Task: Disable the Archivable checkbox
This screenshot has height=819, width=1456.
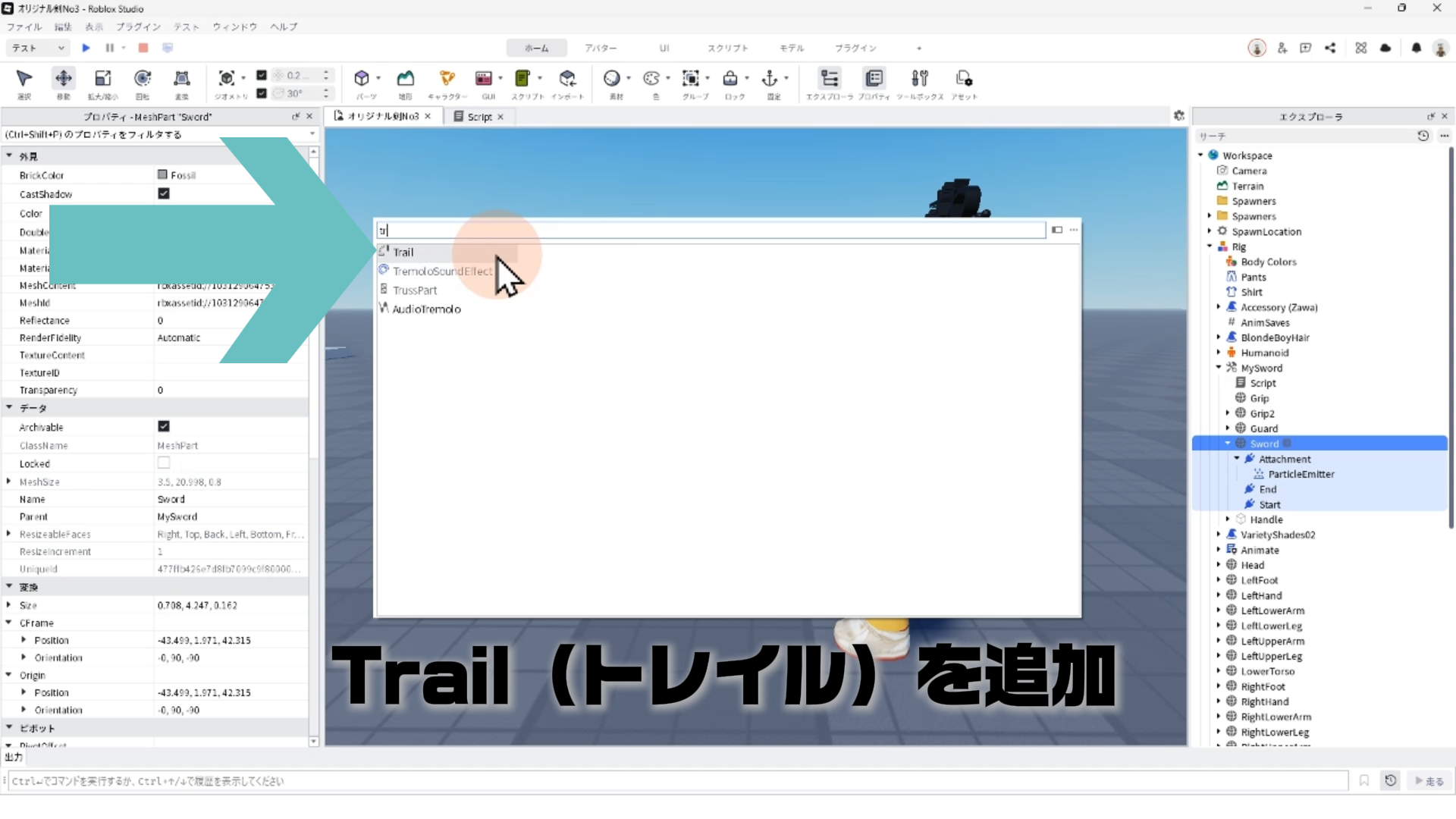Action: (x=164, y=427)
